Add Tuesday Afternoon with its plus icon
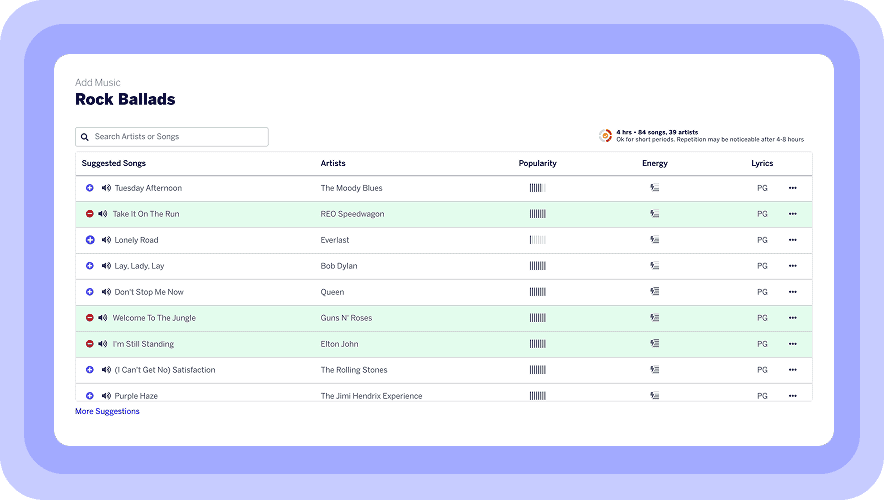The height and width of the screenshot is (500, 884). [90, 188]
